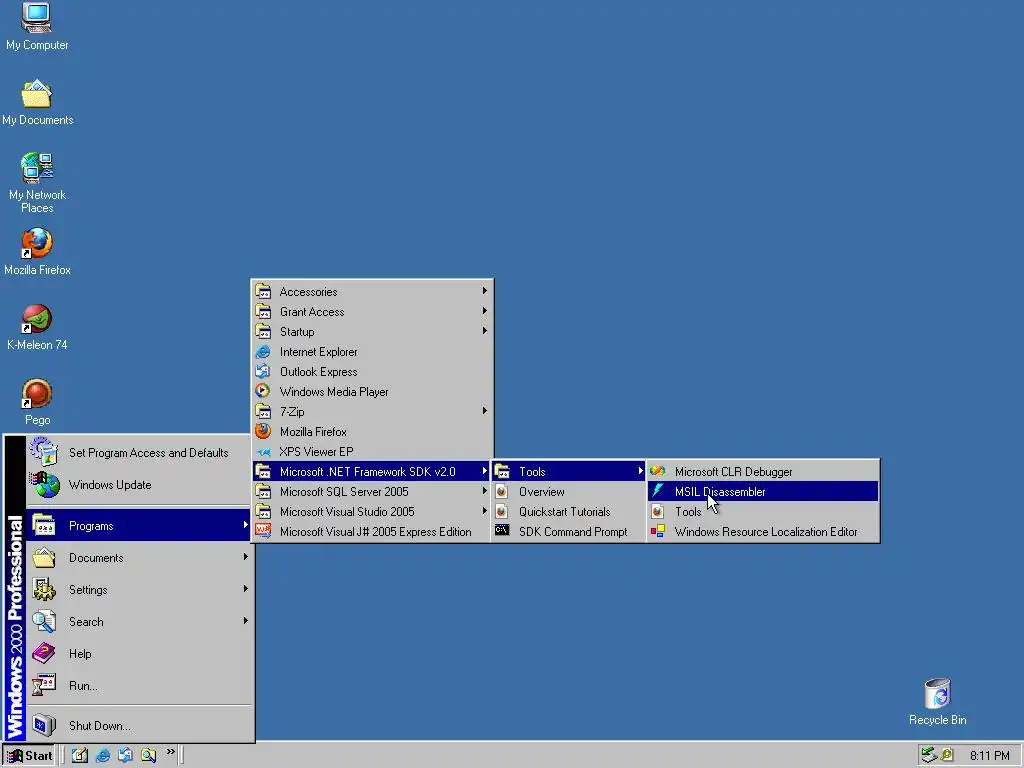Launch Internet Explorer from the Programs menu
The height and width of the screenshot is (768, 1024).
372,352
